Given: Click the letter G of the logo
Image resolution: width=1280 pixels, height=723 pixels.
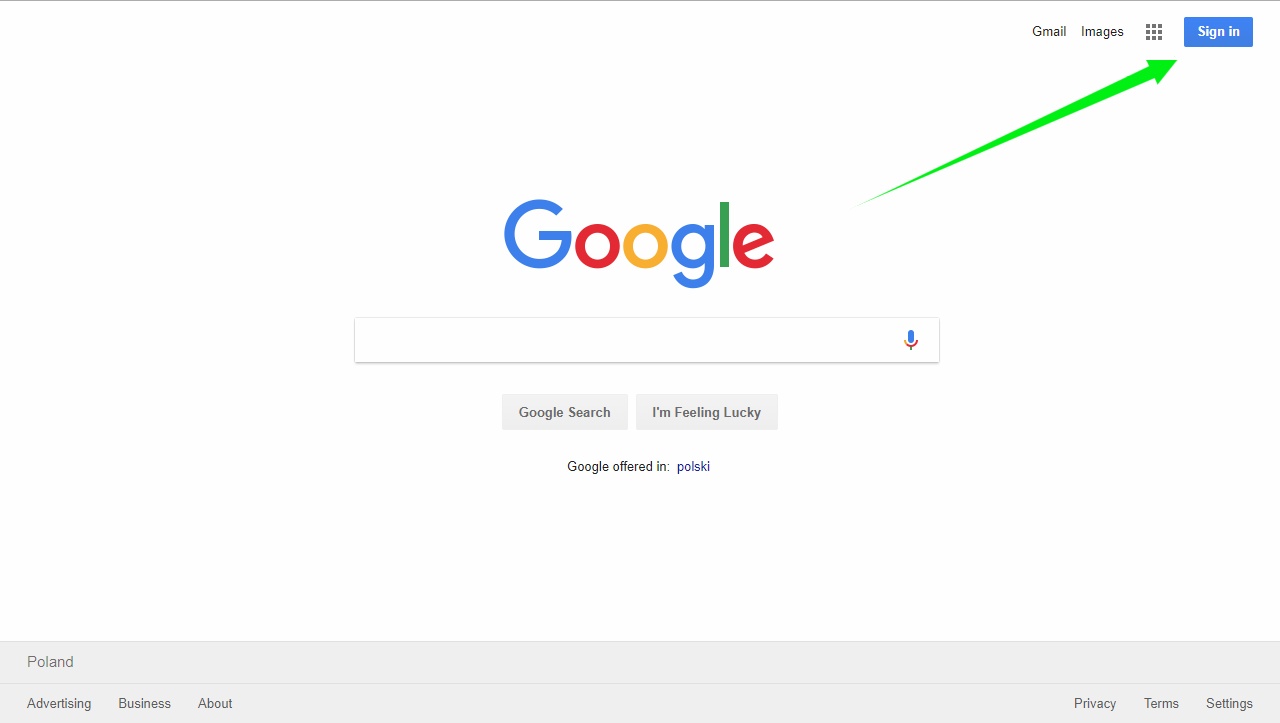Looking at the screenshot, I should click(538, 234).
